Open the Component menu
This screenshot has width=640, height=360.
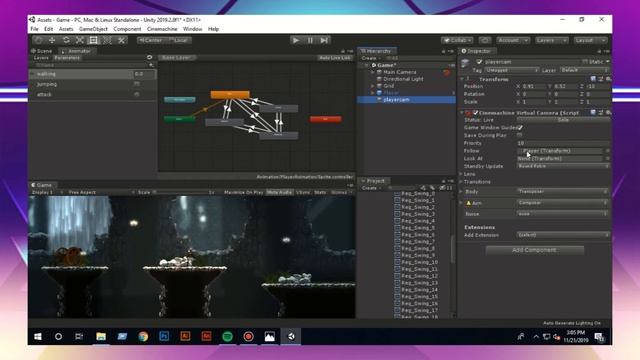(127, 29)
